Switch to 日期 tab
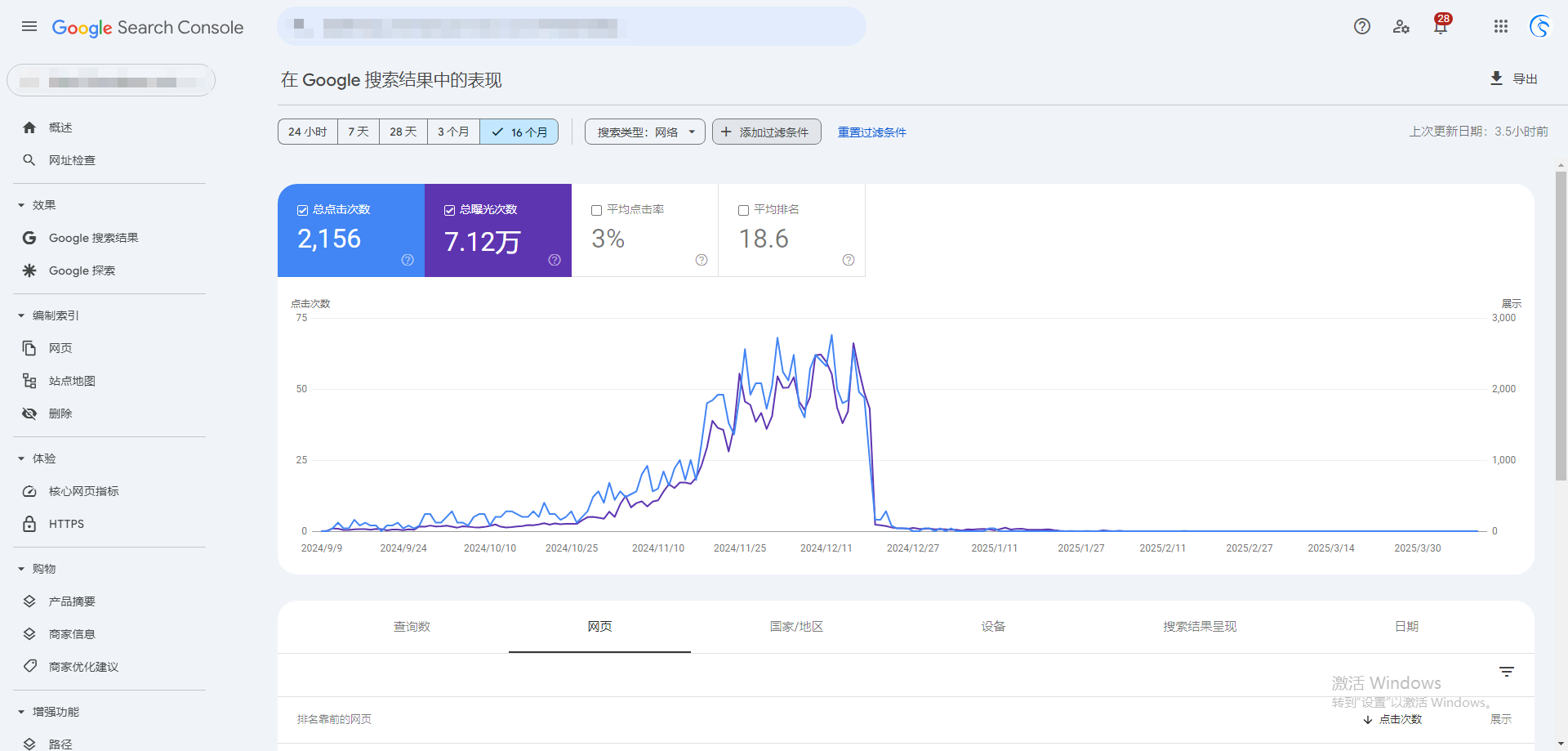The image size is (1568, 751). [1406, 627]
